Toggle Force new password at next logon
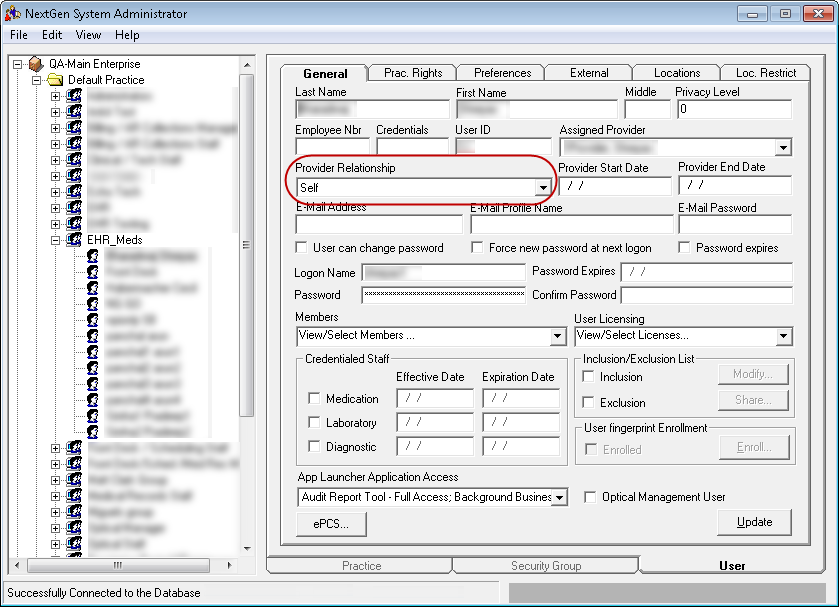The width and height of the screenshot is (839, 607). point(477,247)
